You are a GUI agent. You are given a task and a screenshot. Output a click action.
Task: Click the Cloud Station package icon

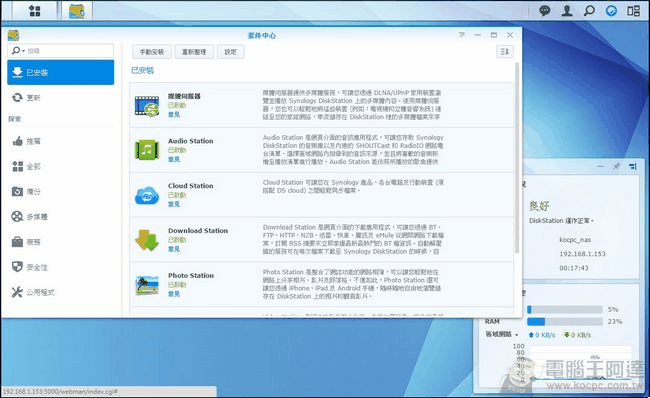coord(147,195)
